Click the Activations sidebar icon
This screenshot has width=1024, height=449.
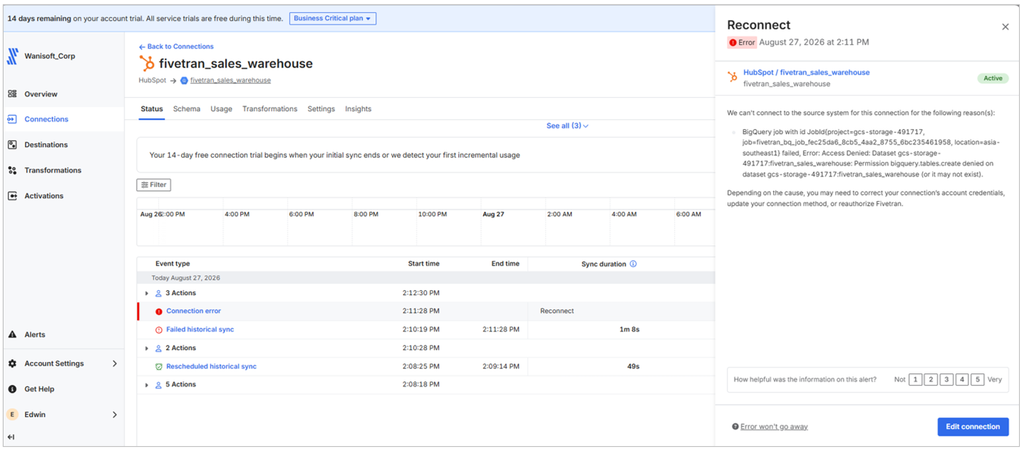[12, 196]
